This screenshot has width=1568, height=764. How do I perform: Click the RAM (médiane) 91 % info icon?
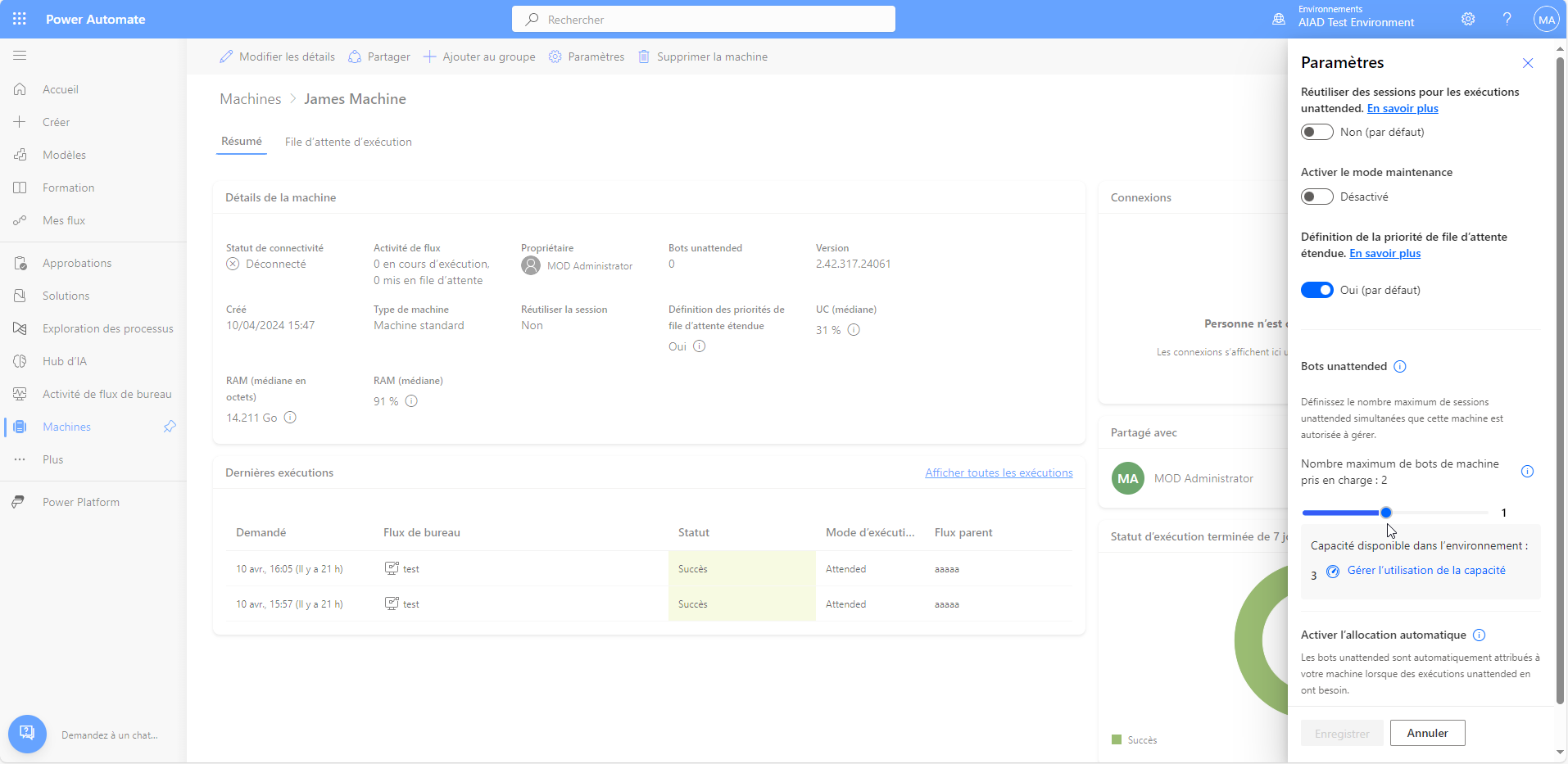click(411, 401)
